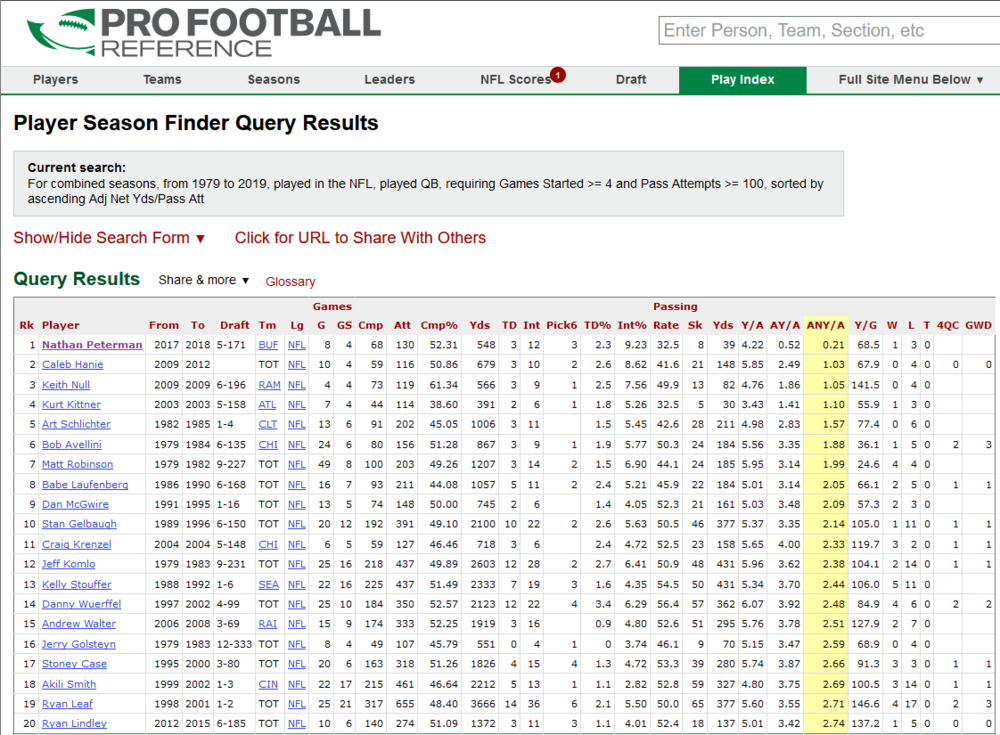Open Ryan Leaf's player page

tap(67, 704)
